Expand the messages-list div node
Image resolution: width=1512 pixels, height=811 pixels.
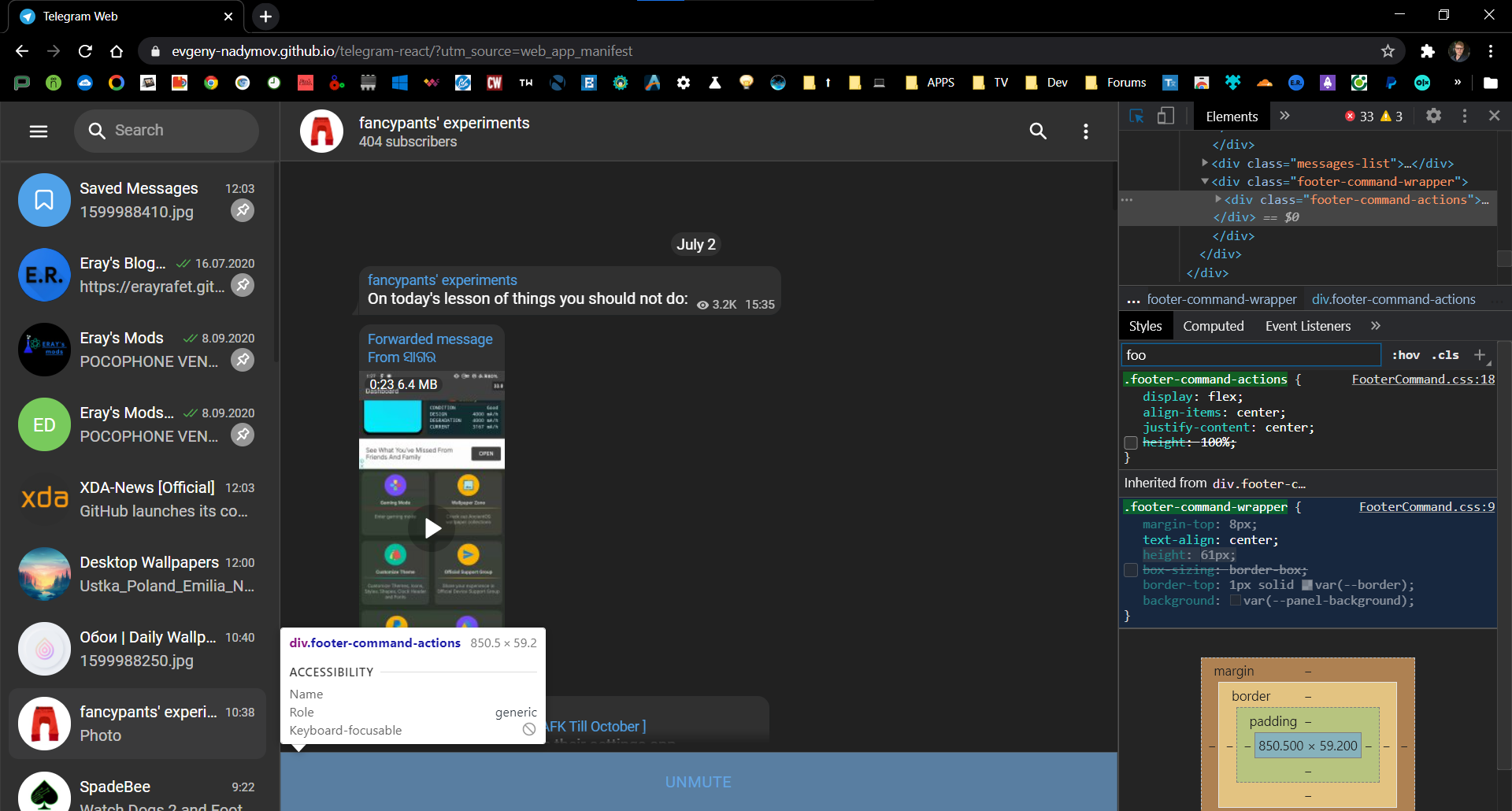[x=1205, y=163]
